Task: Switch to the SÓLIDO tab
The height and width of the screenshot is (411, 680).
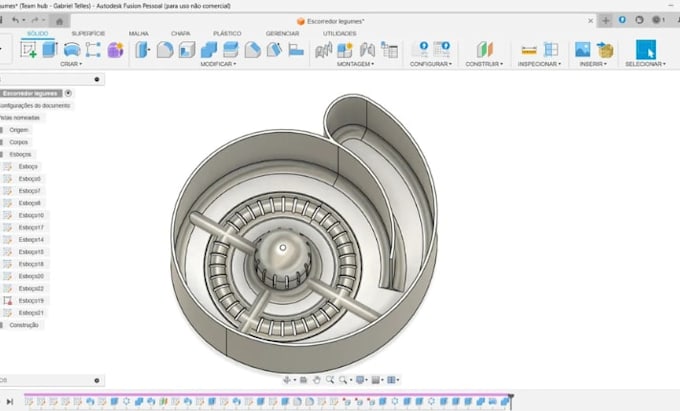Action: 38,33
